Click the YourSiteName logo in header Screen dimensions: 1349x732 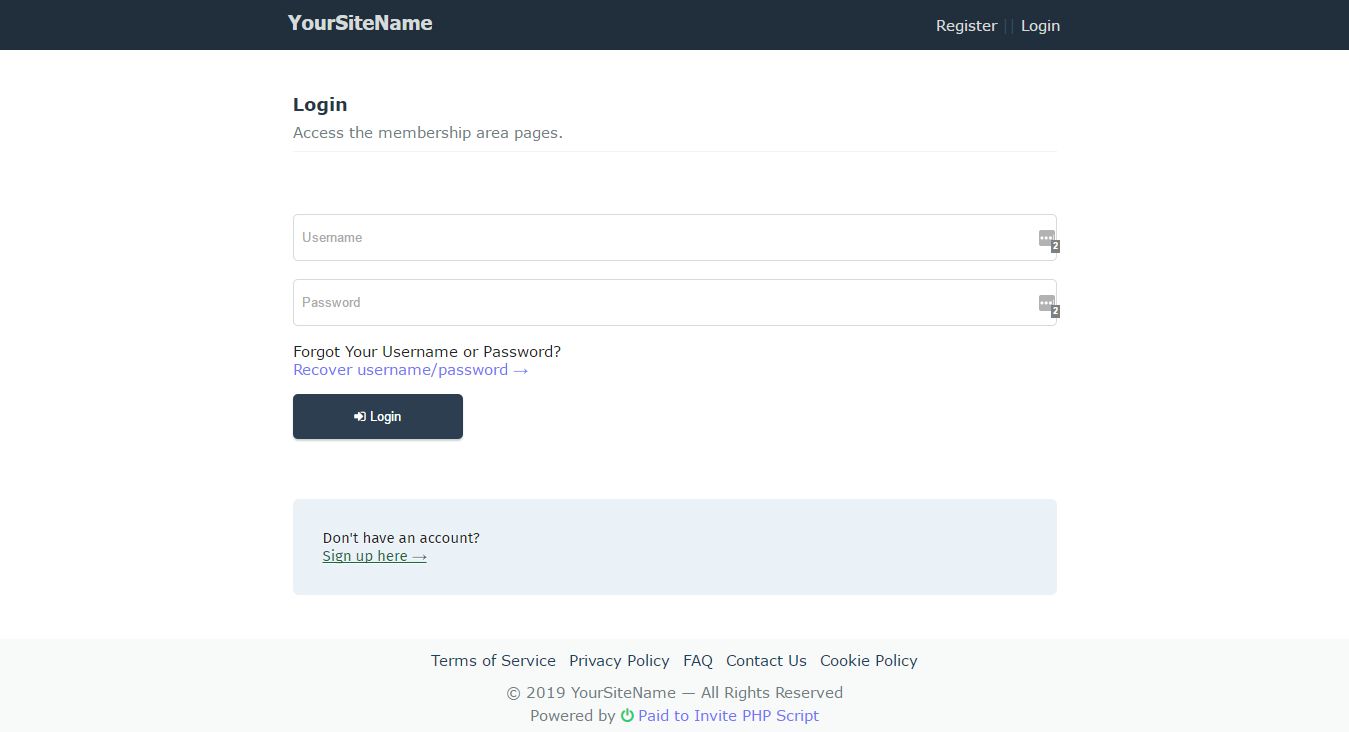pyautogui.click(x=360, y=23)
